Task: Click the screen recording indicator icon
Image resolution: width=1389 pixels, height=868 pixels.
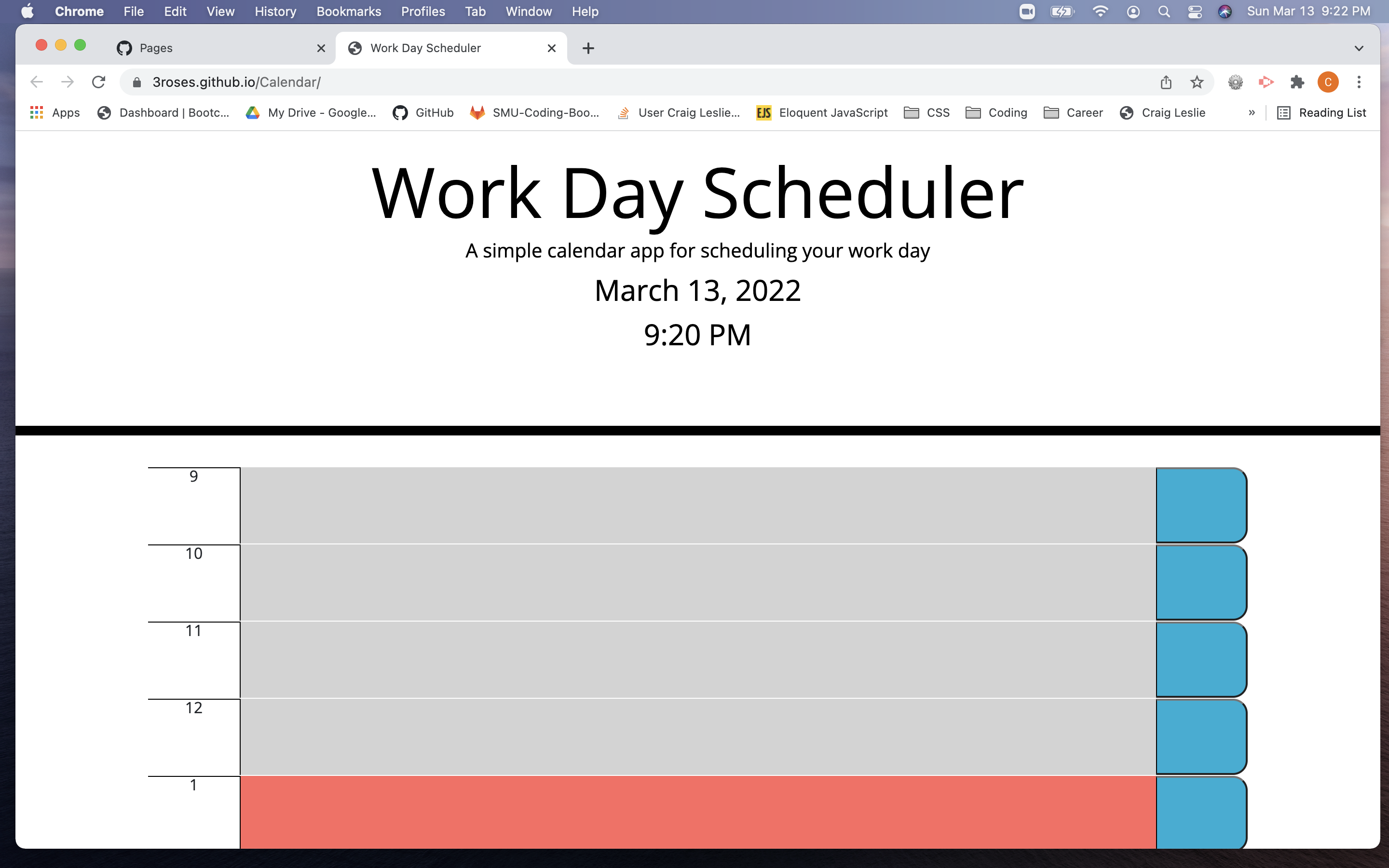Action: coord(1028,12)
